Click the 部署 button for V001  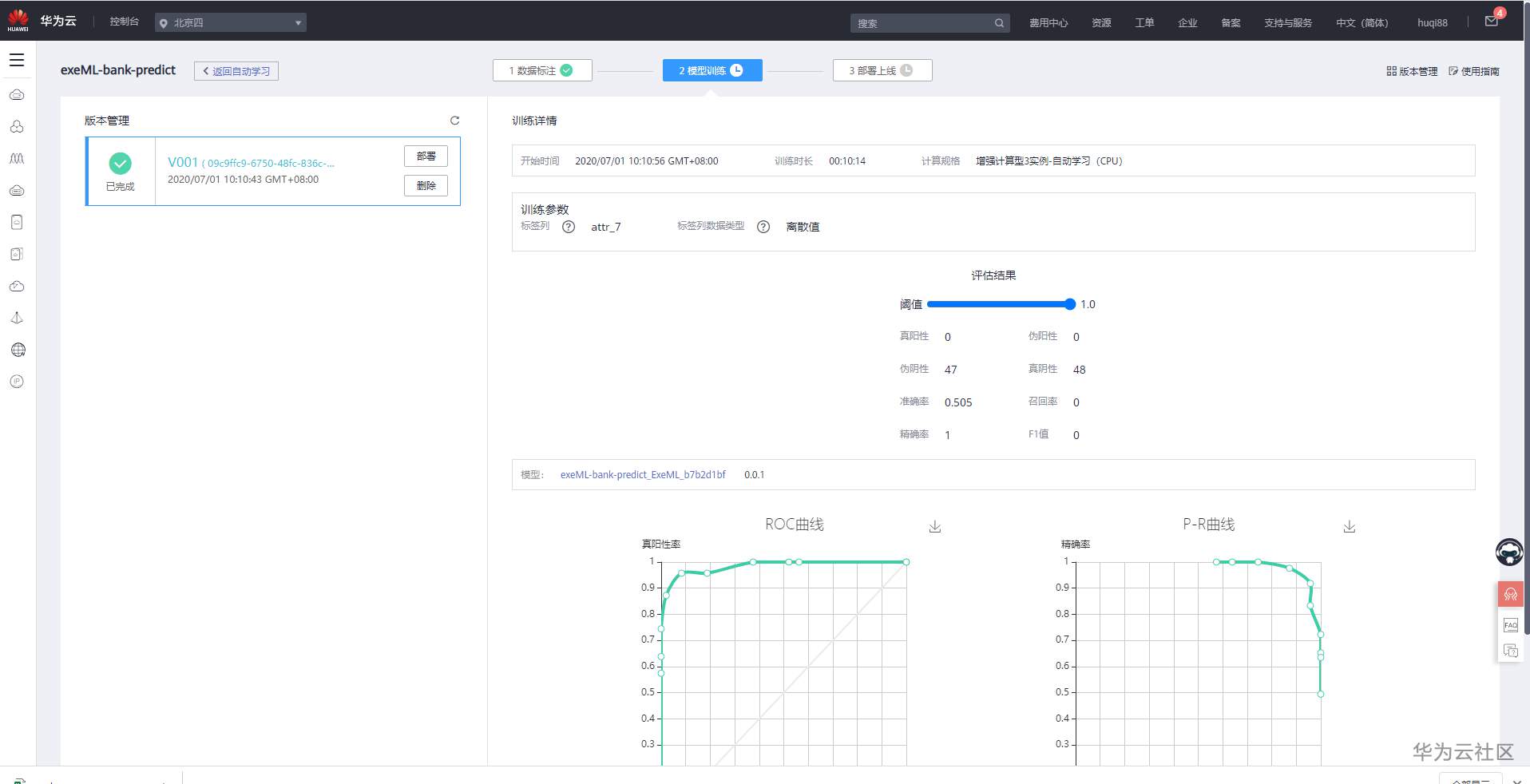tap(426, 156)
